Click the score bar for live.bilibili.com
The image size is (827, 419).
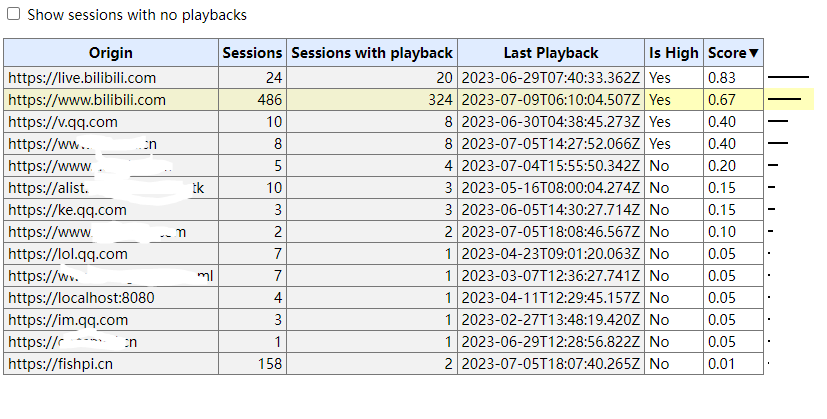click(x=787, y=77)
